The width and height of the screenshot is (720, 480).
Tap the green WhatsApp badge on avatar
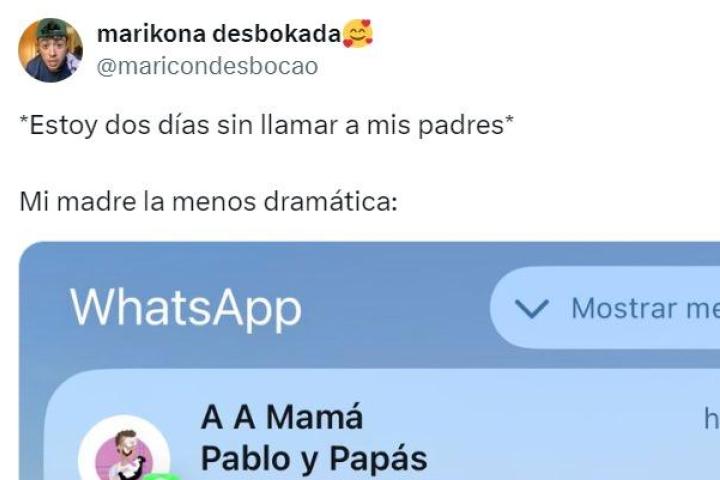tap(161, 476)
